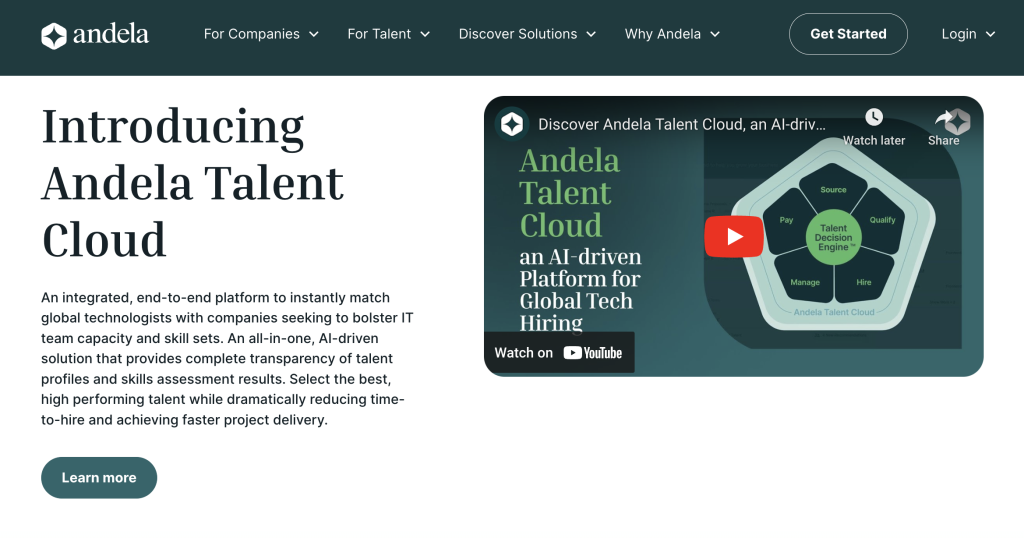Click the Introducing Andela Talent Cloud heading
Screen dimensions: 1024x538
pos(193,183)
